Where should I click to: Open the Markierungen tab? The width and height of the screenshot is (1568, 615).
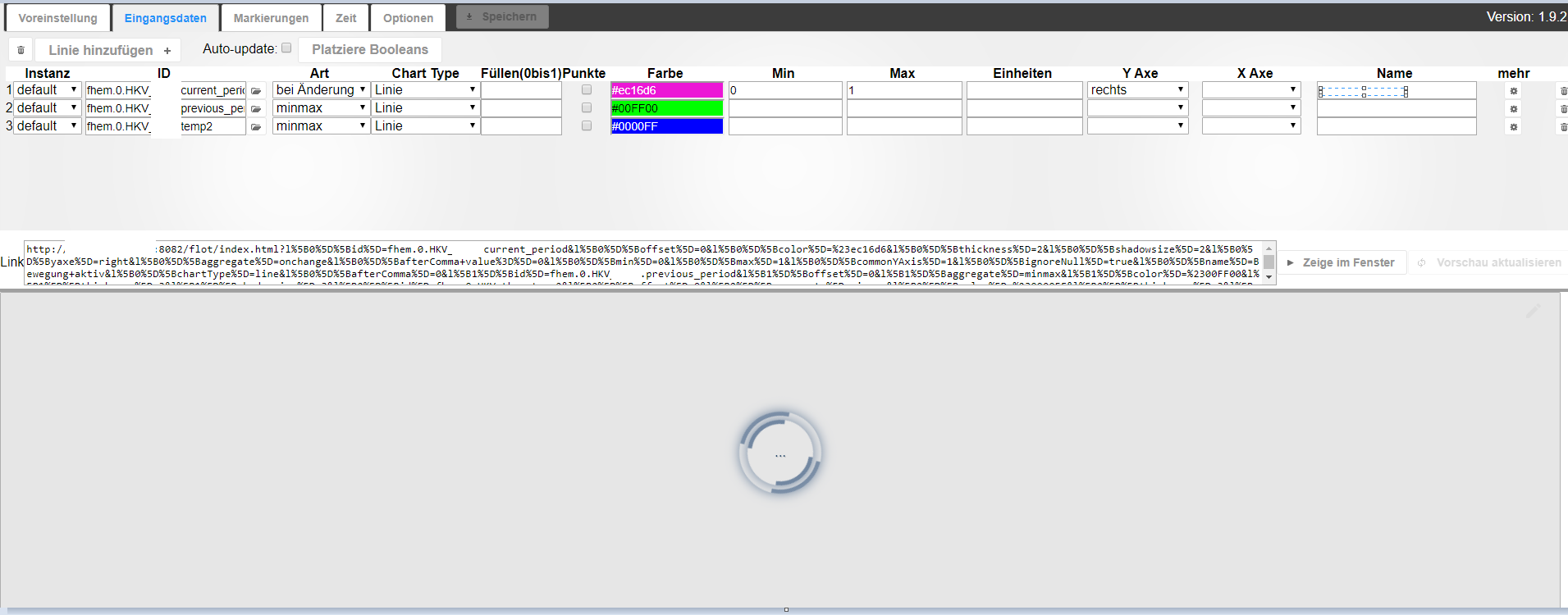point(271,18)
